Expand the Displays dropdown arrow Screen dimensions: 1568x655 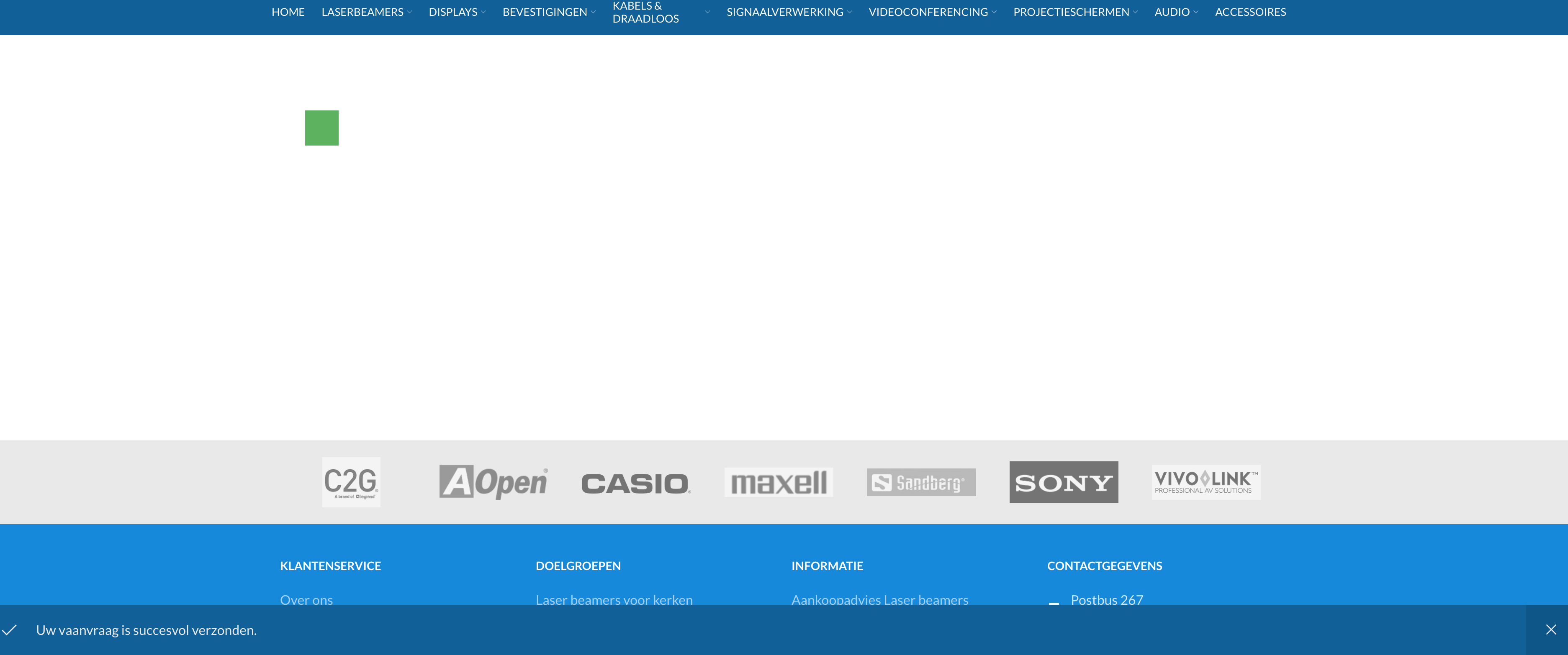483,12
